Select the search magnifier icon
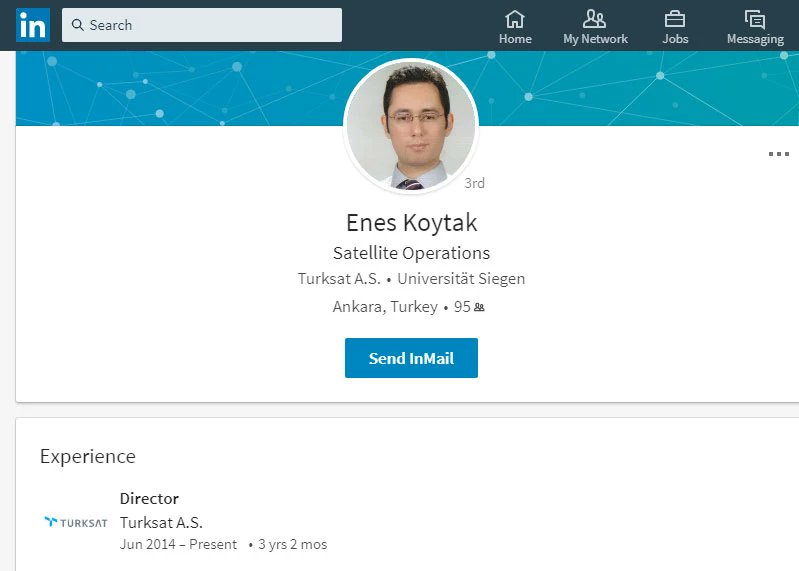 77,25
